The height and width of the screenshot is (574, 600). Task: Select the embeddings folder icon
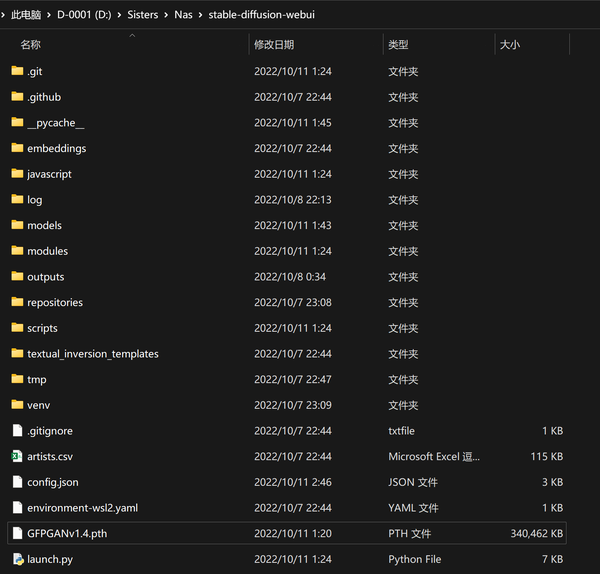point(17,147)
